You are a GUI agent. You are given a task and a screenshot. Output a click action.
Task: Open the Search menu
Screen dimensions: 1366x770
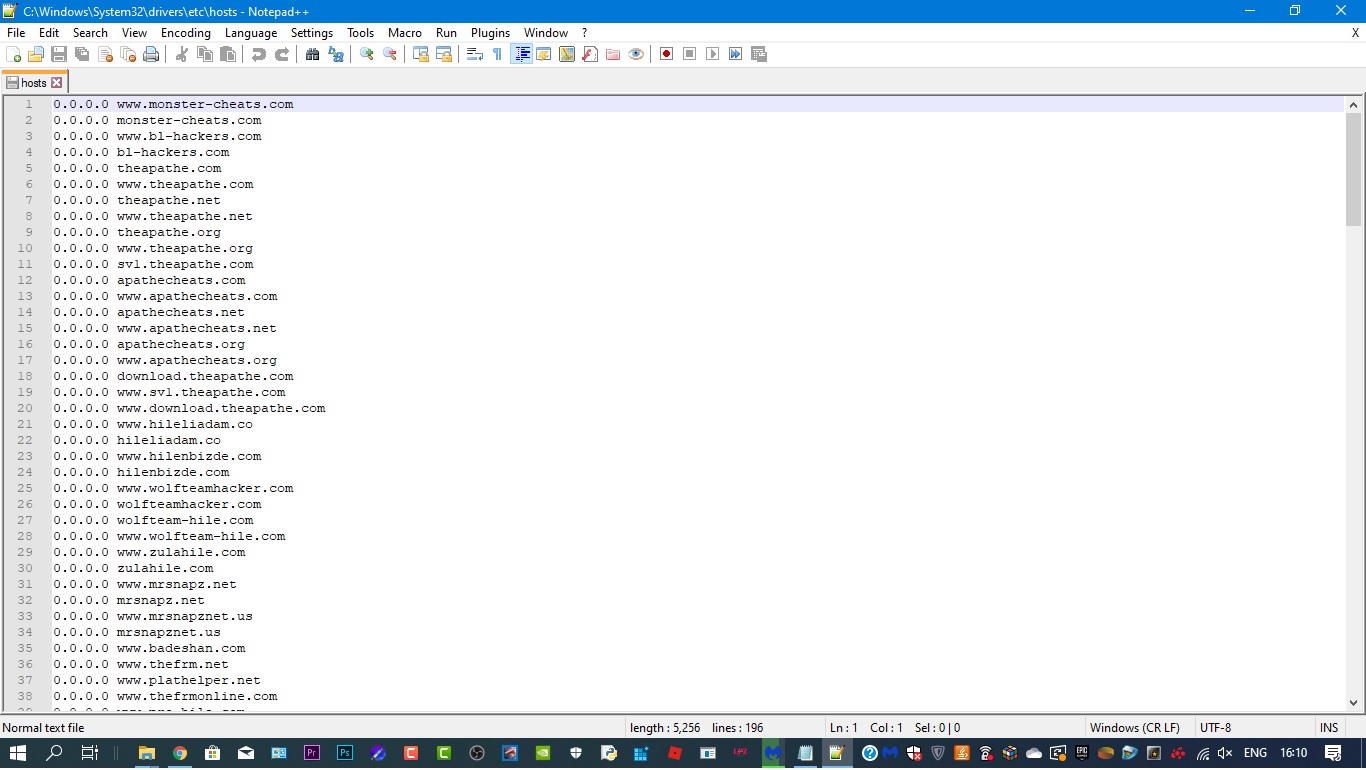(90, 33)
